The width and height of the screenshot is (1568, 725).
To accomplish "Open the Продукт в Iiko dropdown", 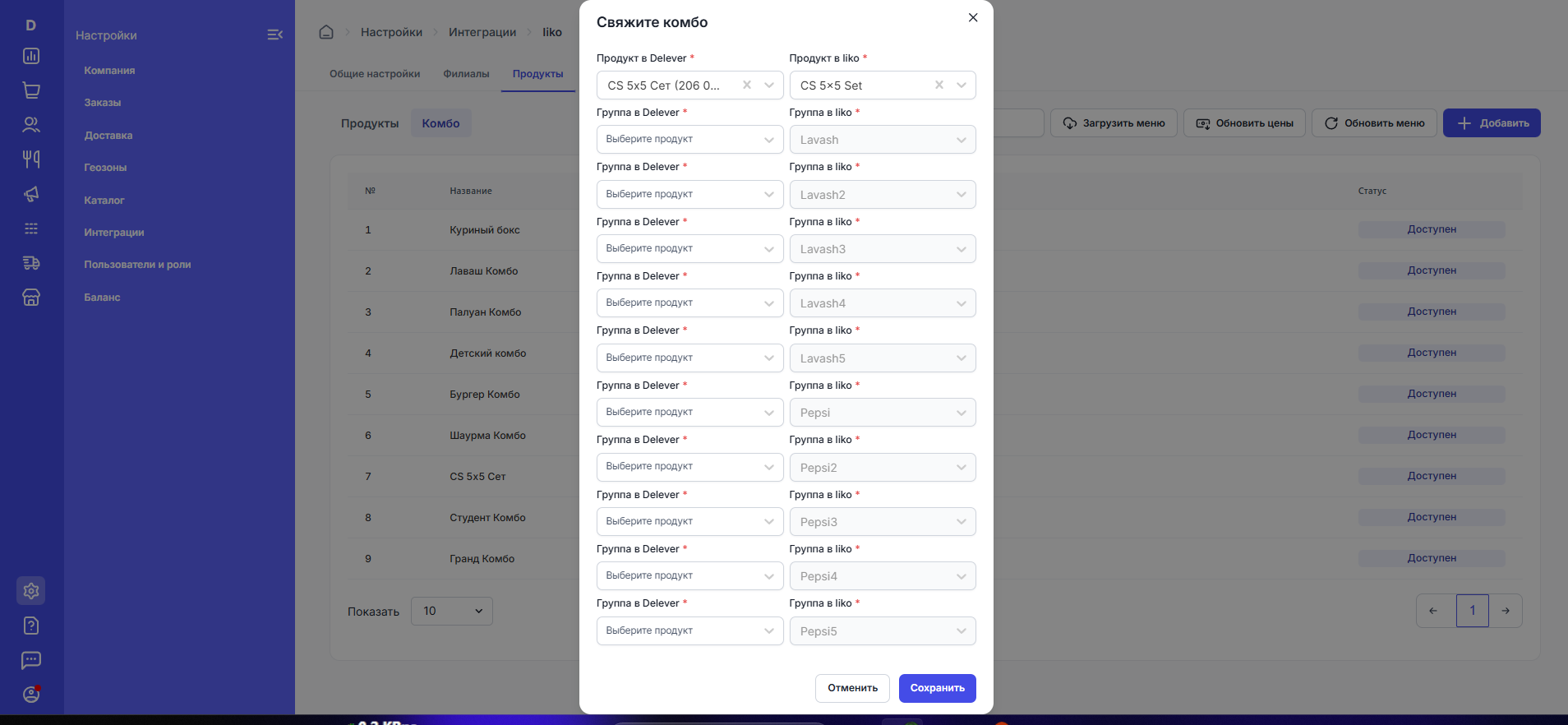I will (x=961, y=85).
